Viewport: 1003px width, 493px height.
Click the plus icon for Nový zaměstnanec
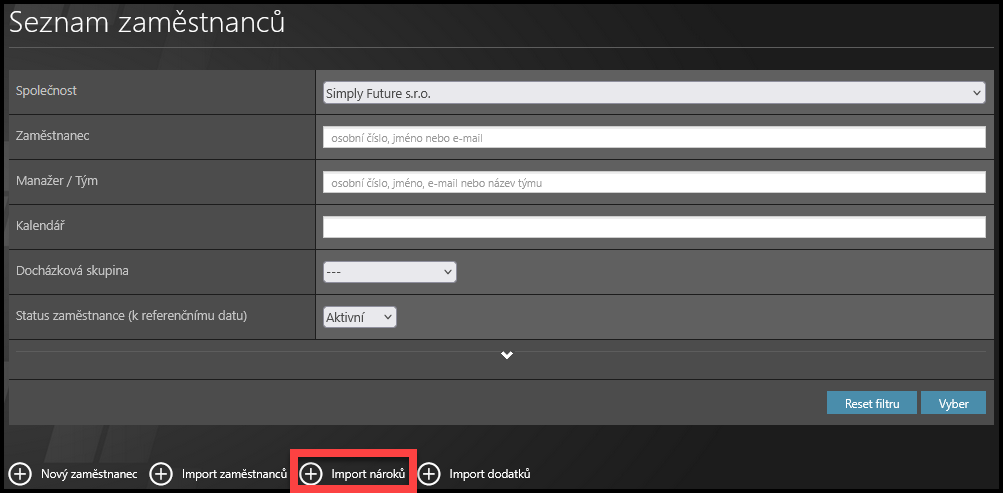pyautogui.click(x=20, y=474)
